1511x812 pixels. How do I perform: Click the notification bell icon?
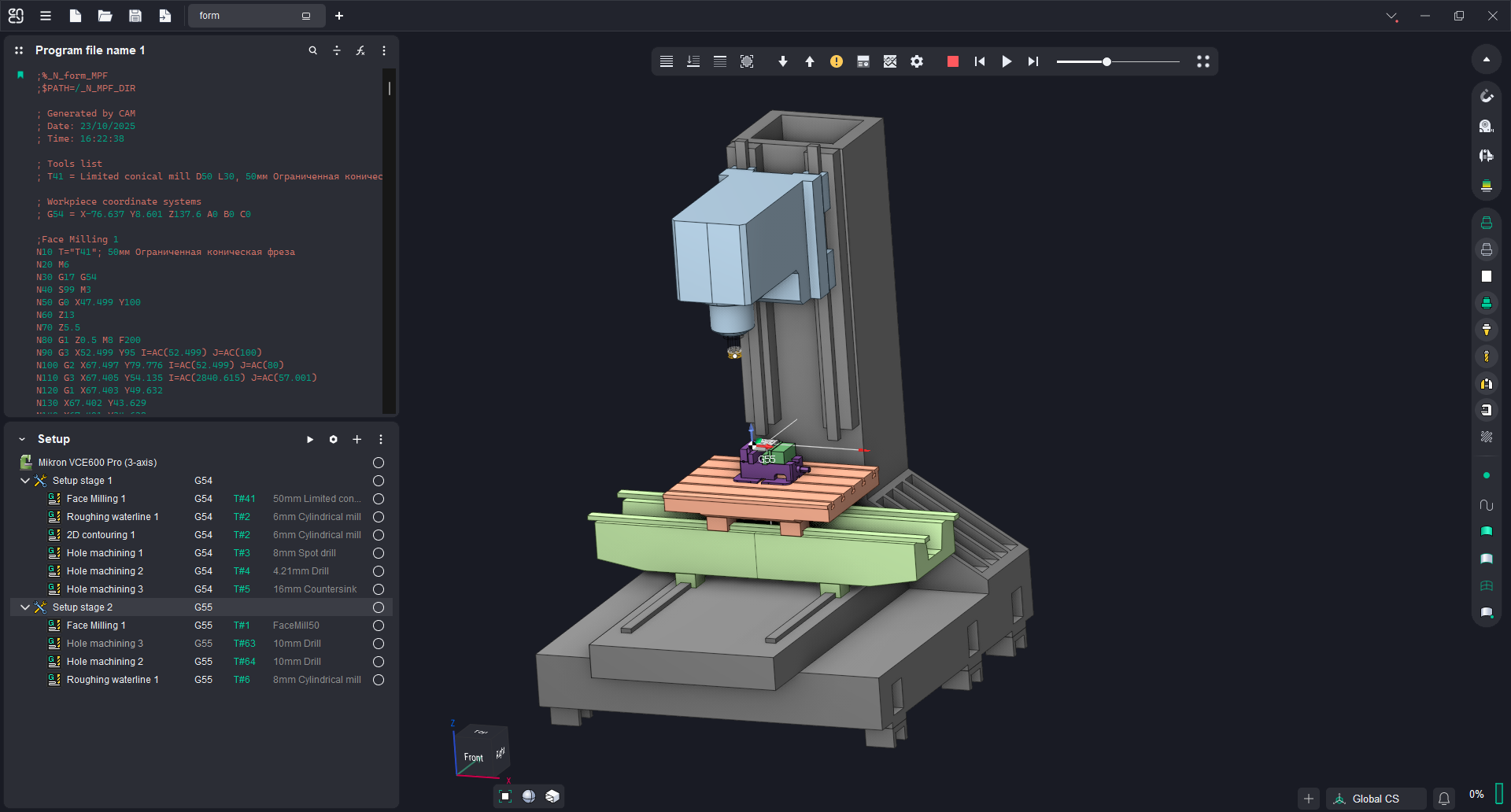tap(1444, 799)
